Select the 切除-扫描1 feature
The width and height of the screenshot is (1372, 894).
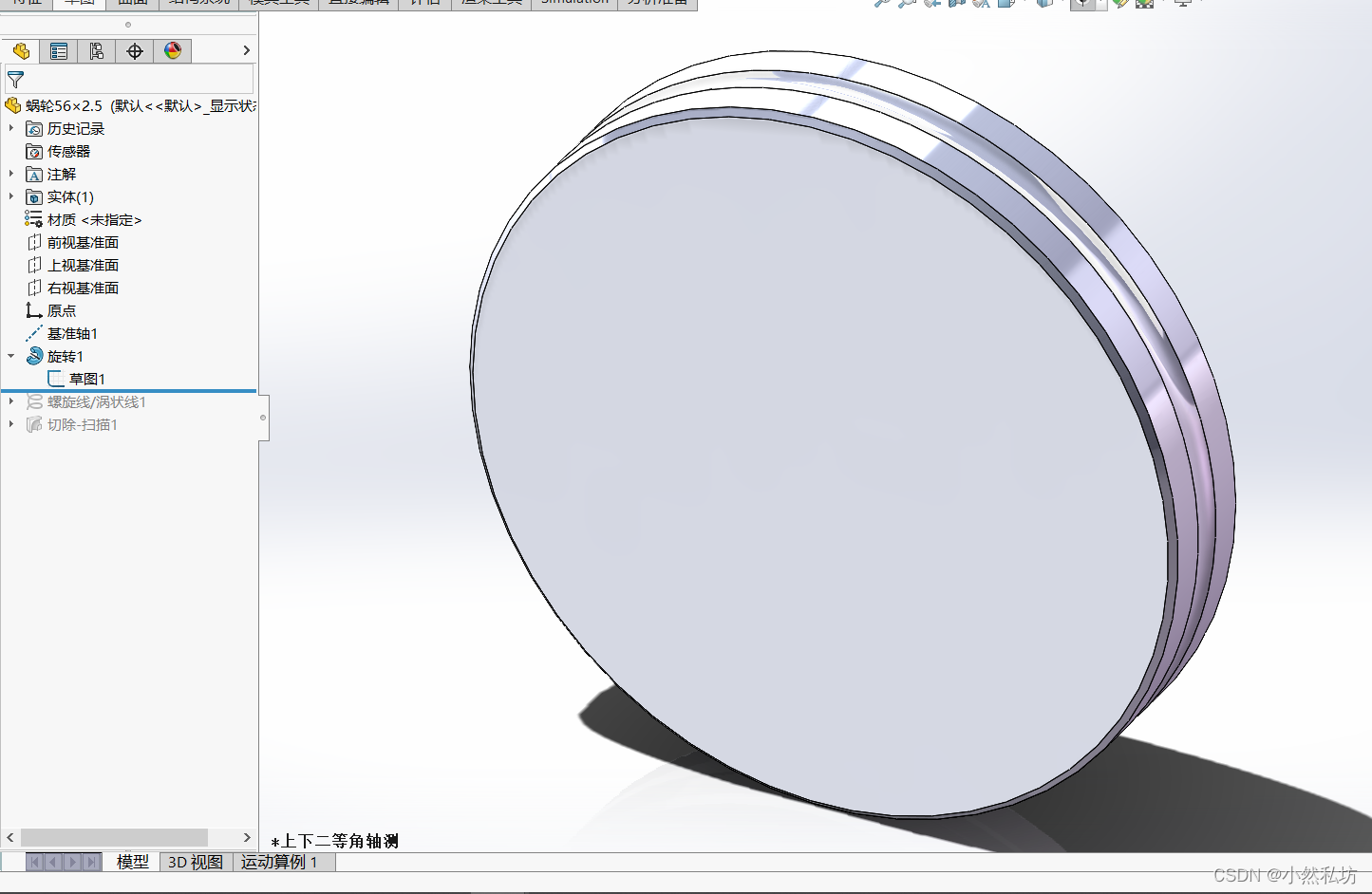[x=83, y=425]
